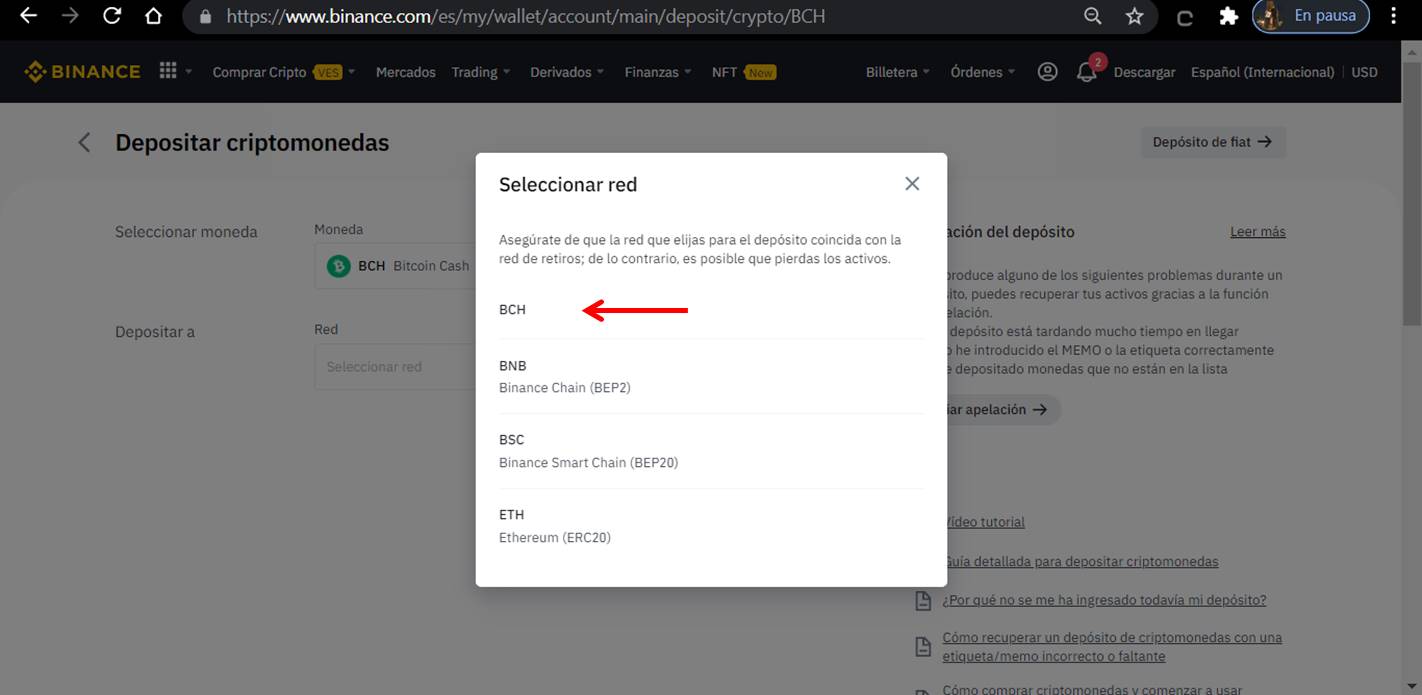Expand the Comprar Cripto menu
The image size is (1422, 695).
tap(284, 72)
